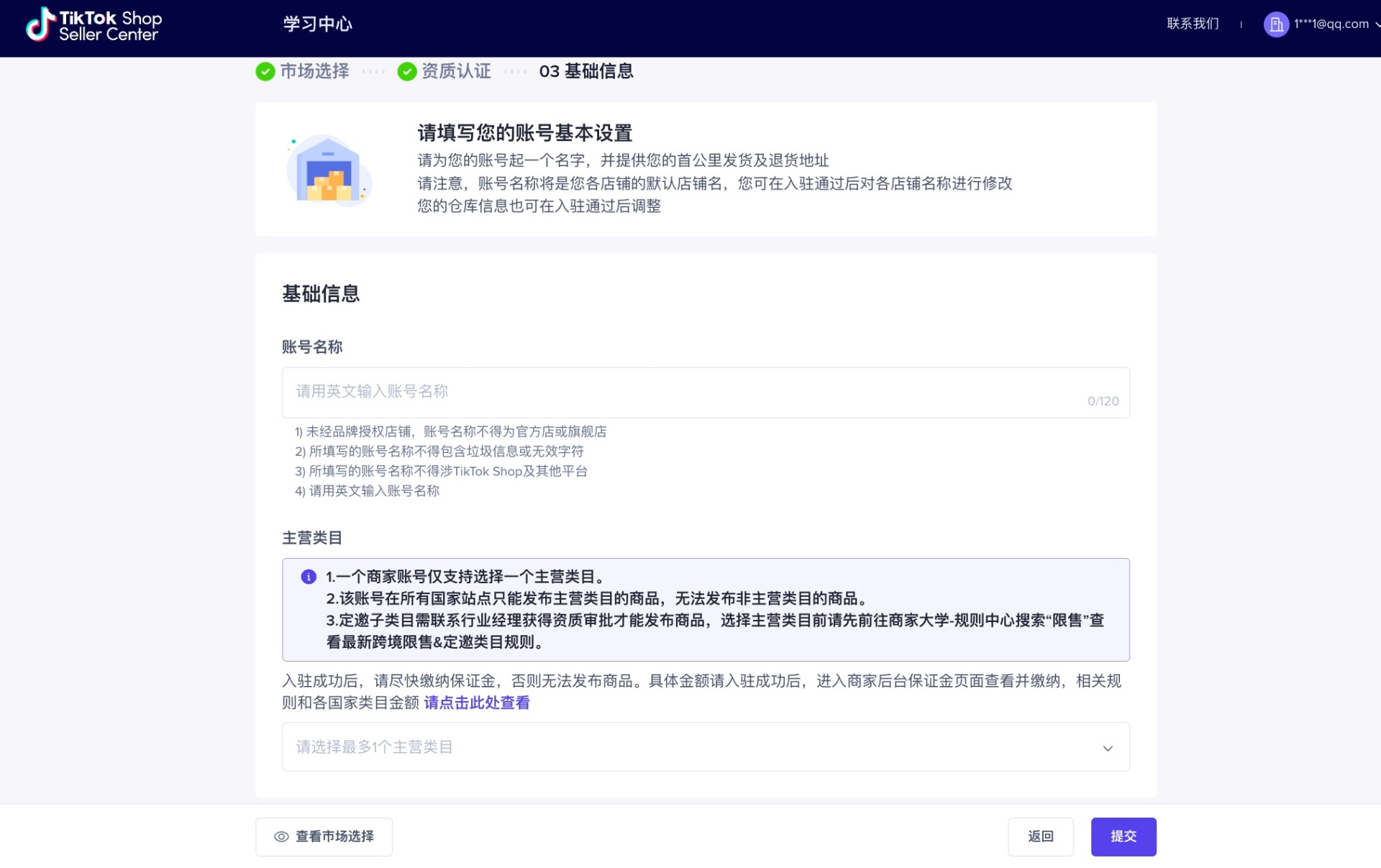Click the chevron on the category dropdown

pos(1108,748)
